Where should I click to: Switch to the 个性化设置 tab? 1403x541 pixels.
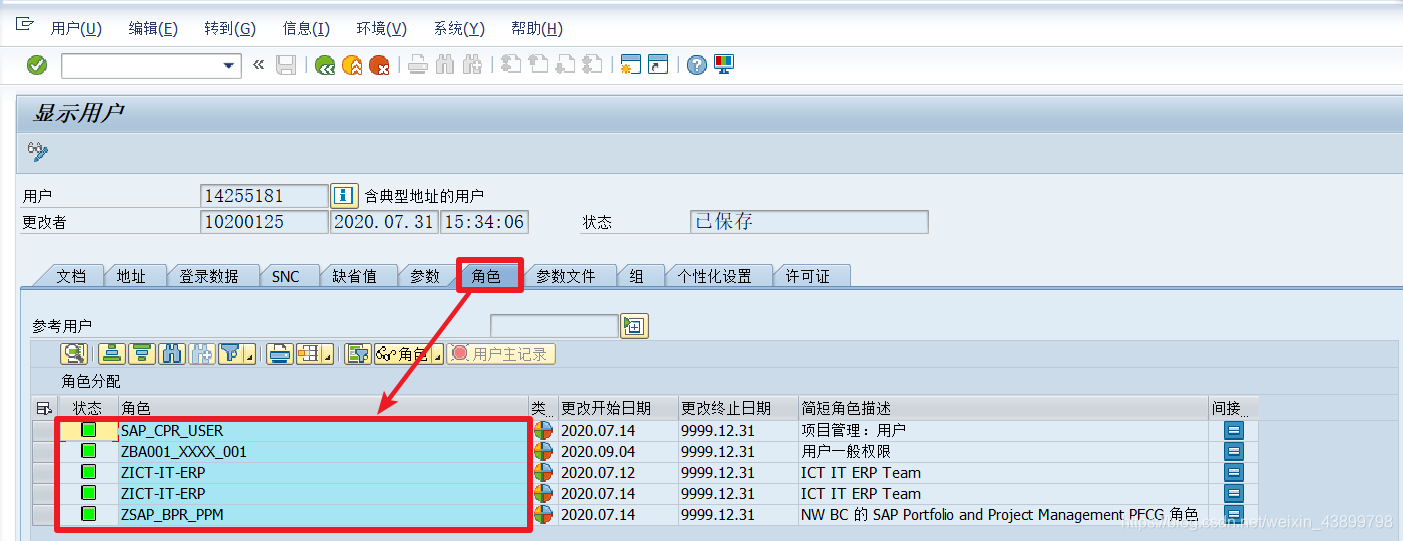coord(715,276)
